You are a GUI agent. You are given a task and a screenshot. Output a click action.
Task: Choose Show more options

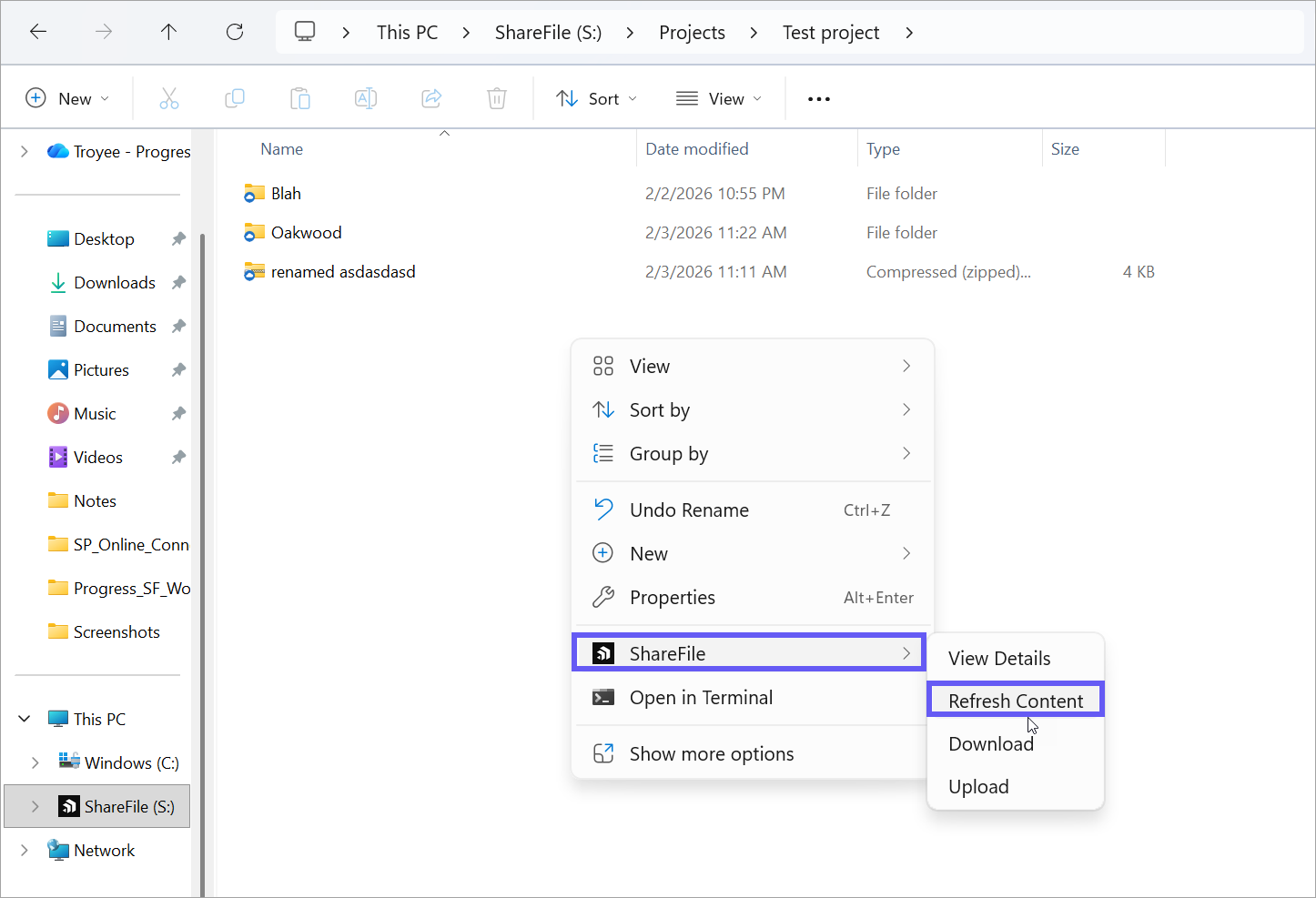coord(752,754)
